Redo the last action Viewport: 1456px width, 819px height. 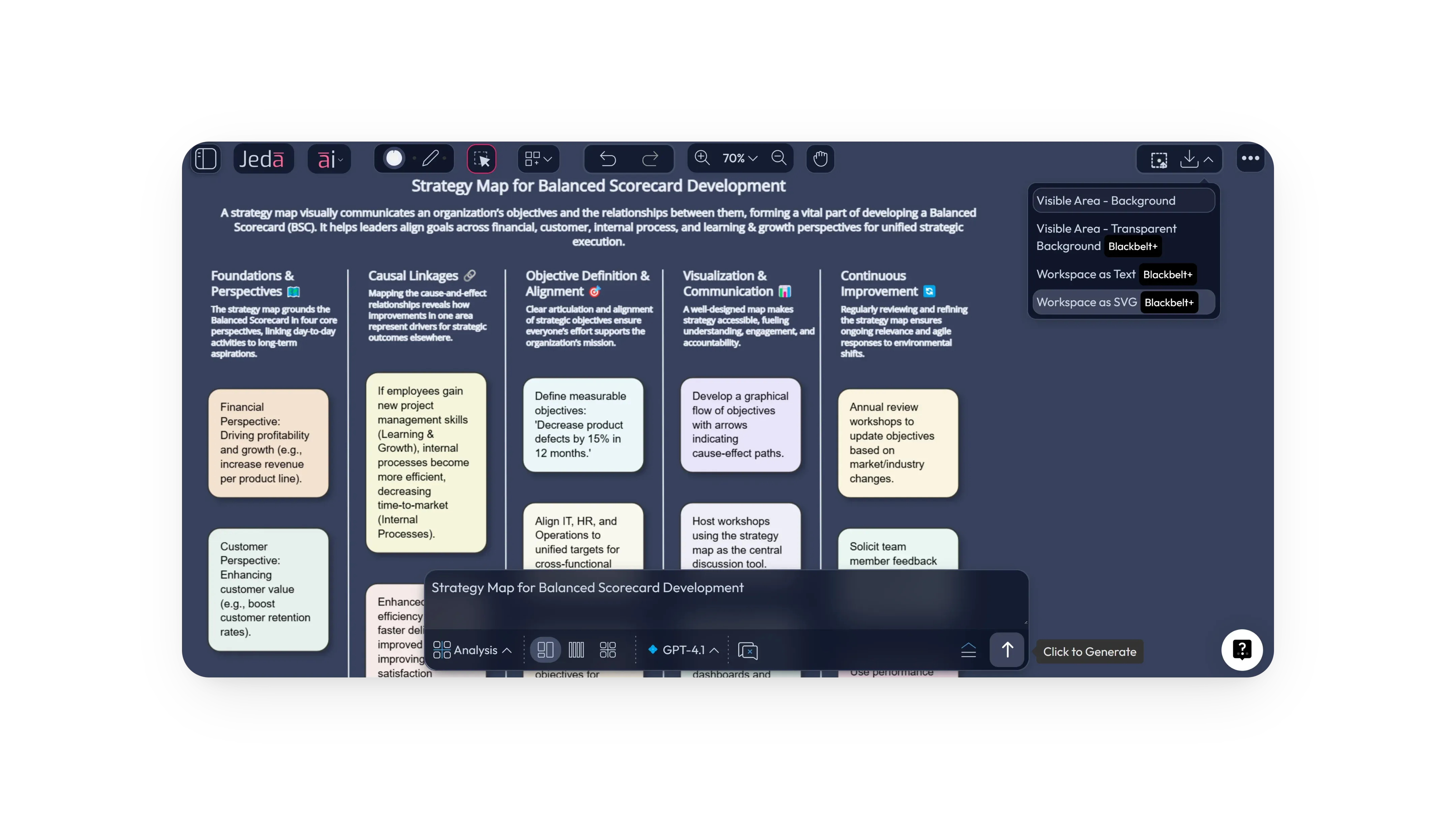(650, 159)
